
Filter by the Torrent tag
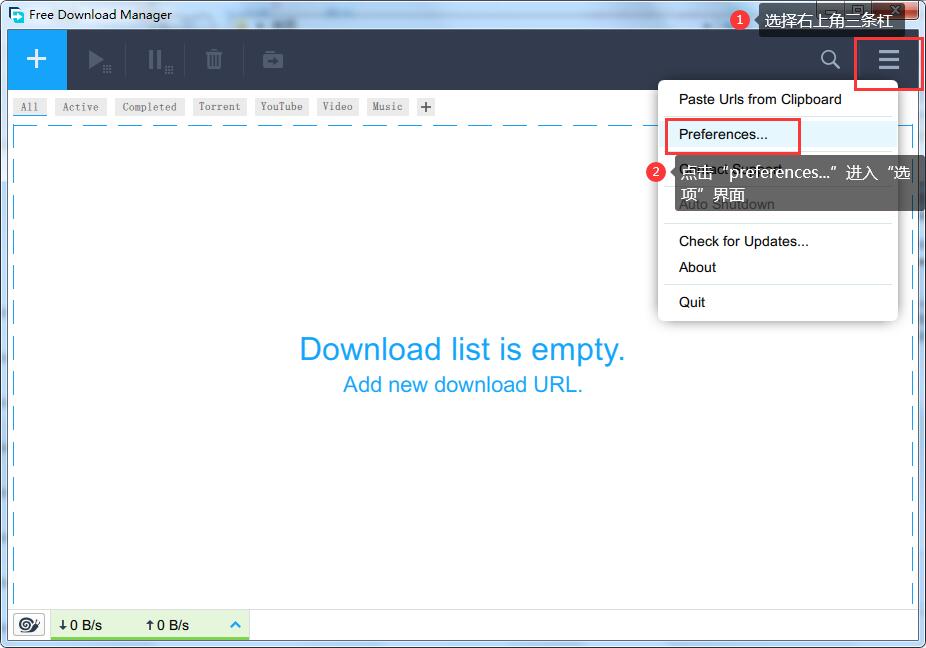219,107
